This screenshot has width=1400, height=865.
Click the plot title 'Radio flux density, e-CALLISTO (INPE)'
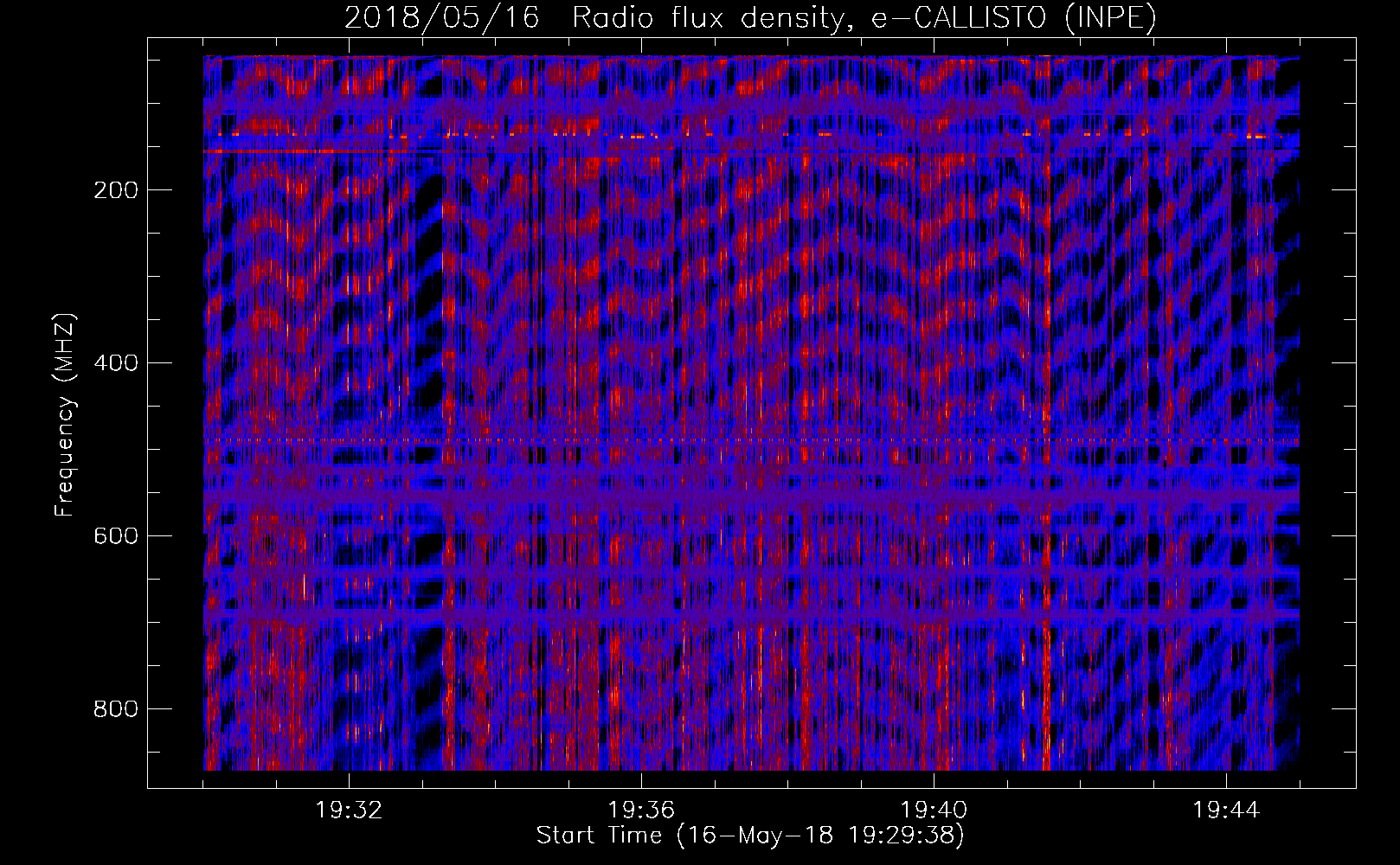pyautogui.click(x=864, y=17)
